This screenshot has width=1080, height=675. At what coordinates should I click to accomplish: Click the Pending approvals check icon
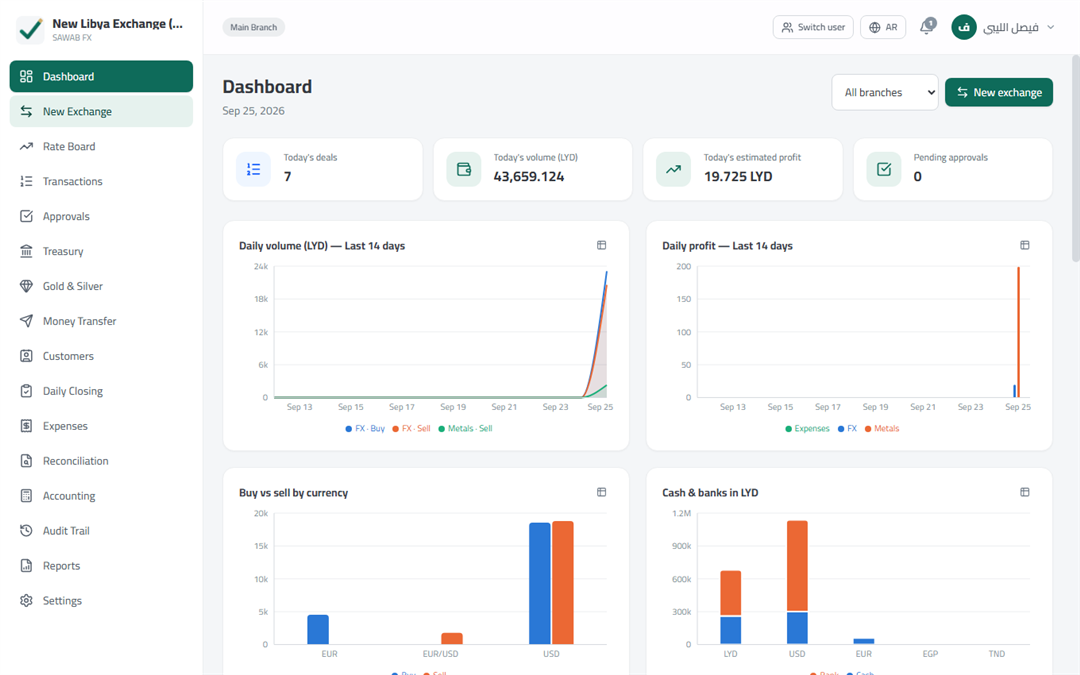click(884, 169)
